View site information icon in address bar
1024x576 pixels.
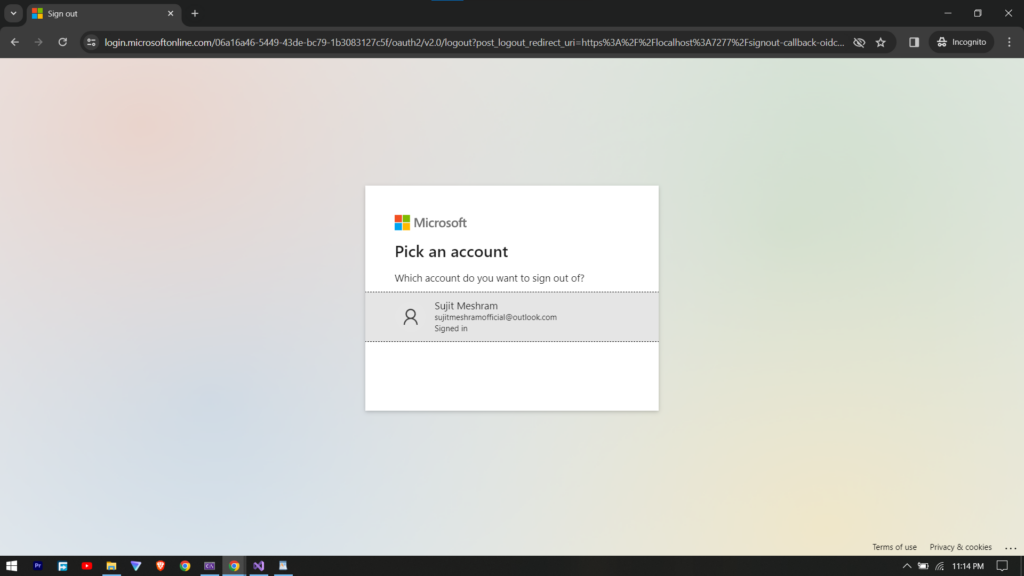coord(91,42)
